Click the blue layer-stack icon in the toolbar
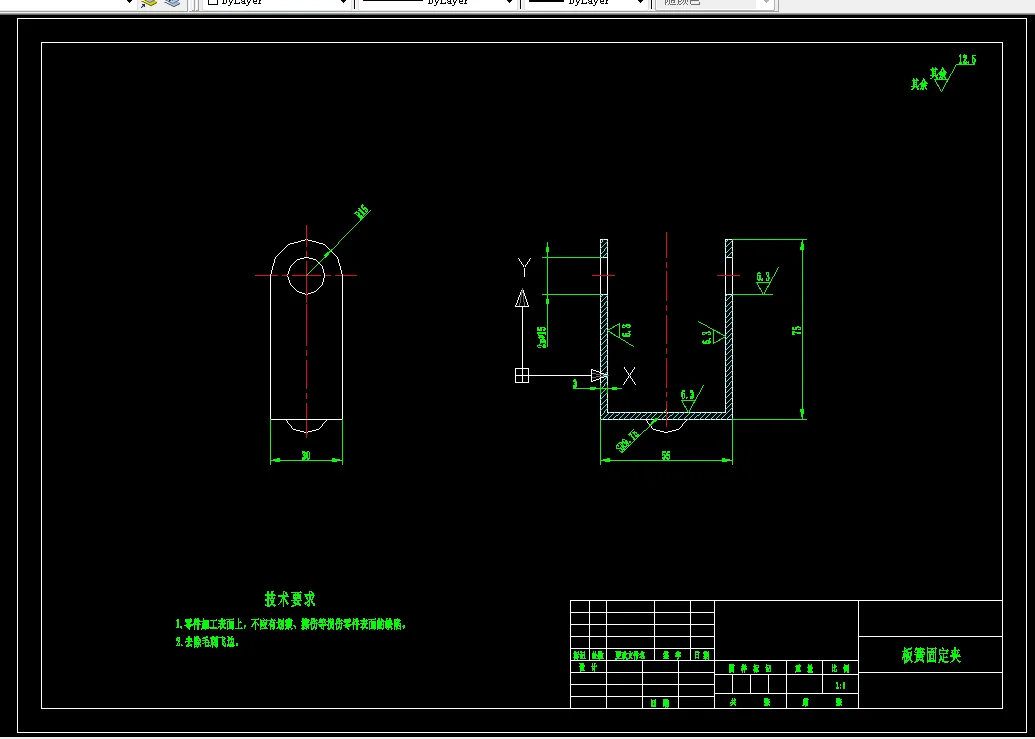The height and width of the screenshot is (739, 1035). (x=172, y=3)
